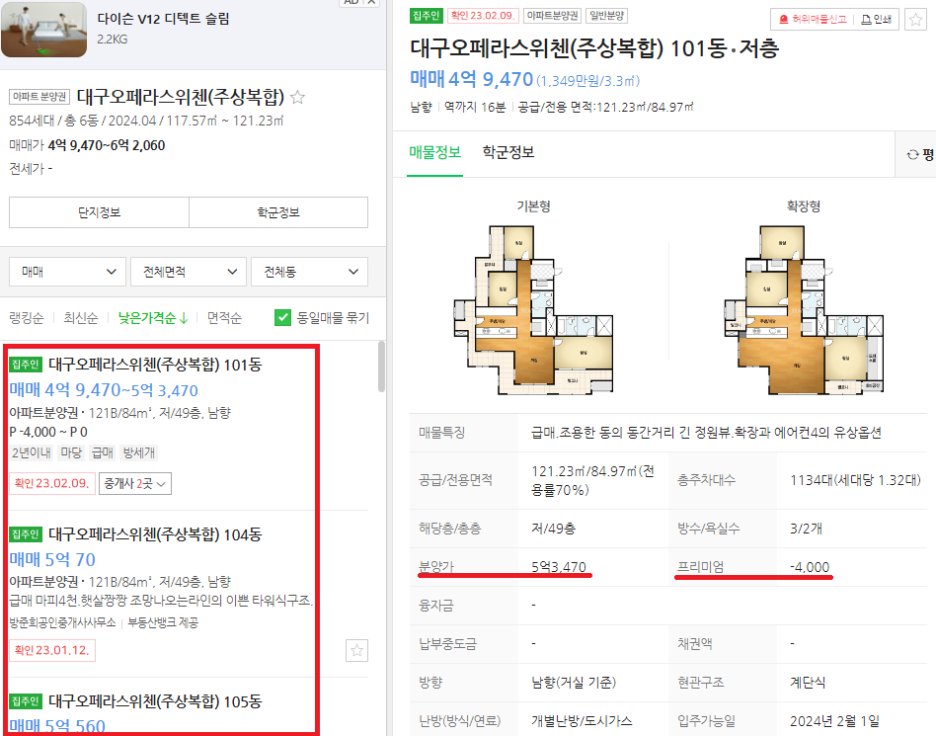Click 확인 23.02.09. badge in listing list
The width and height of the screenshot is (936, 736).
52,484
